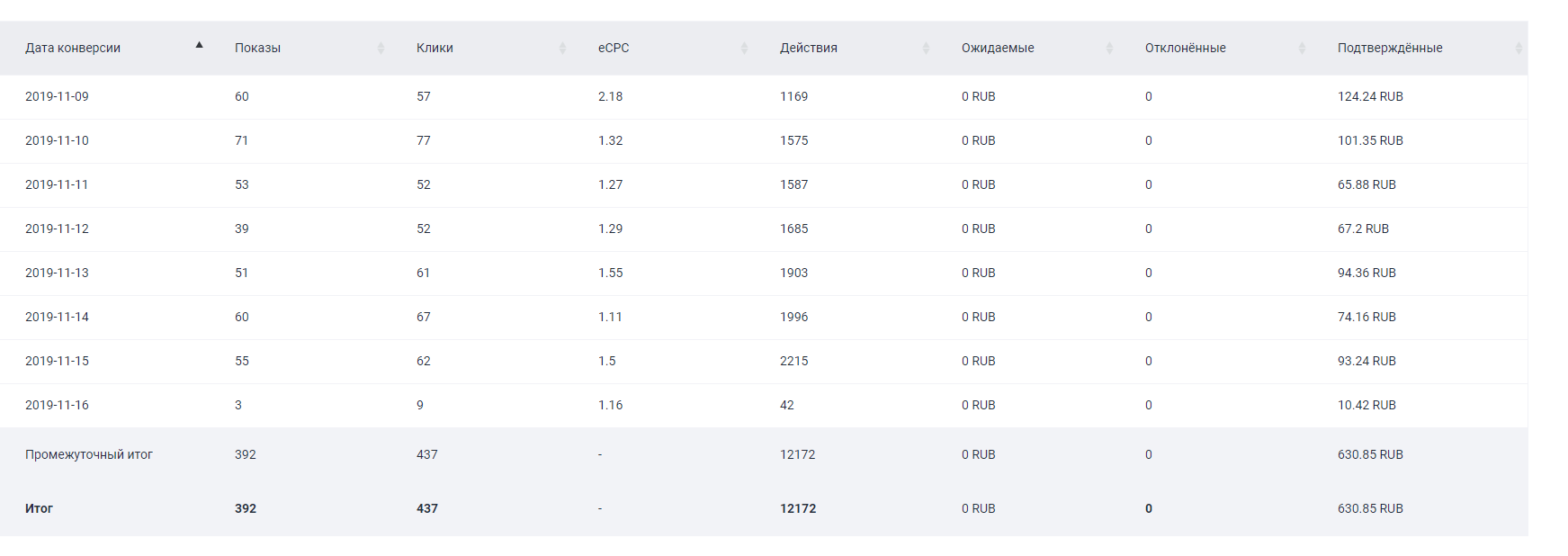This screenshot has width=1568, height=556.
Task: Click the eCPC column header text
Action: coord(614,49)
